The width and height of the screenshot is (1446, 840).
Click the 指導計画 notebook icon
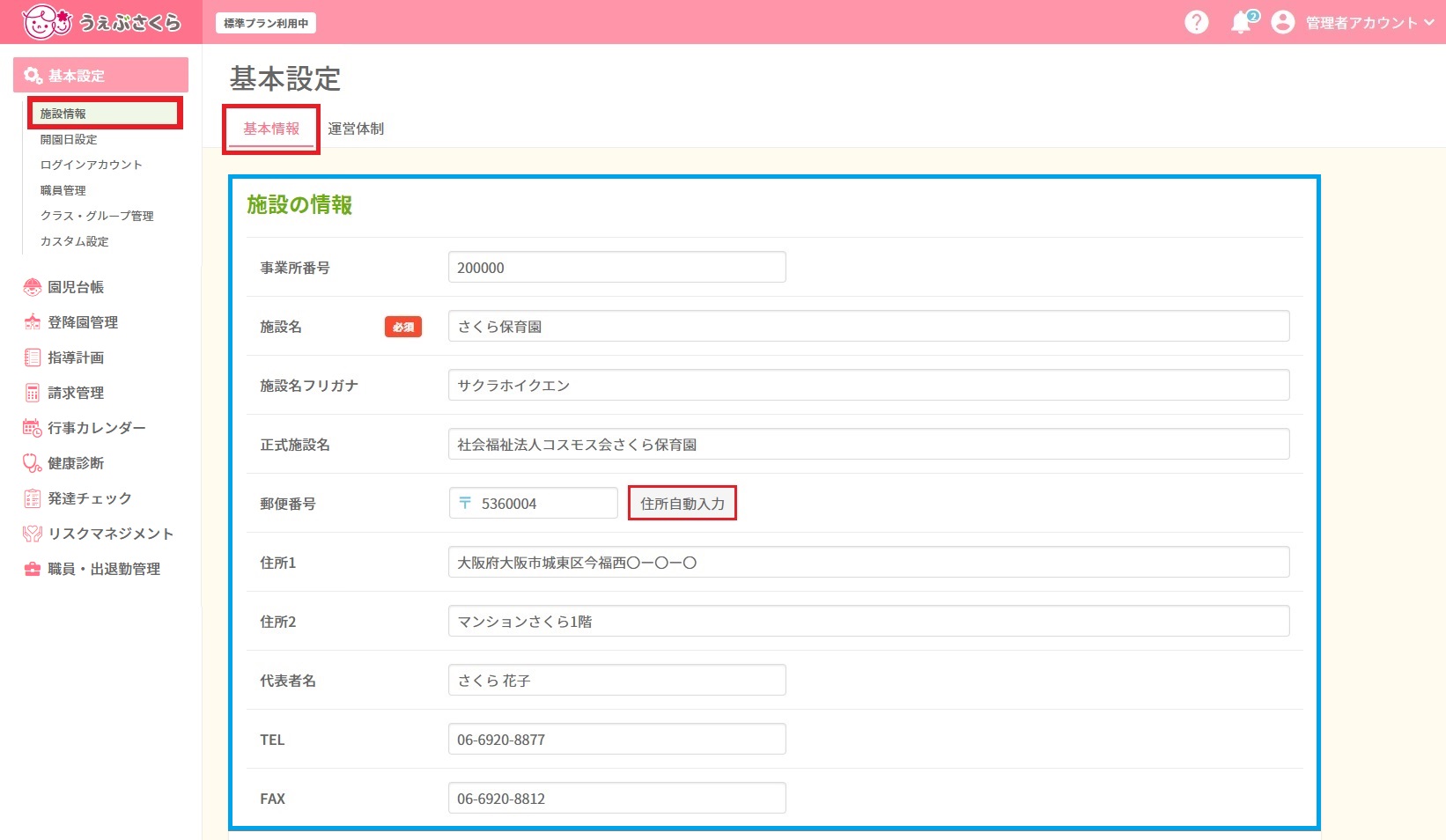[33, 357]
